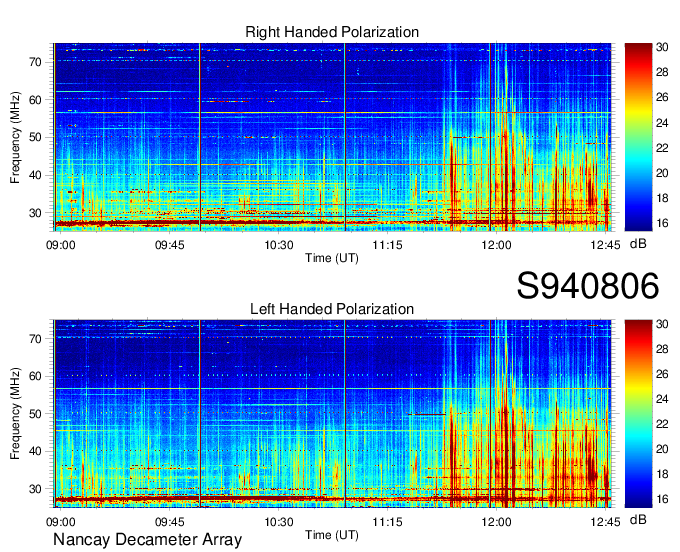This screenshot has height=552, width=680.
Task: Click the 09:00 tick label of bottom plot
Action: pyautogui.click(x=61, y=522)
